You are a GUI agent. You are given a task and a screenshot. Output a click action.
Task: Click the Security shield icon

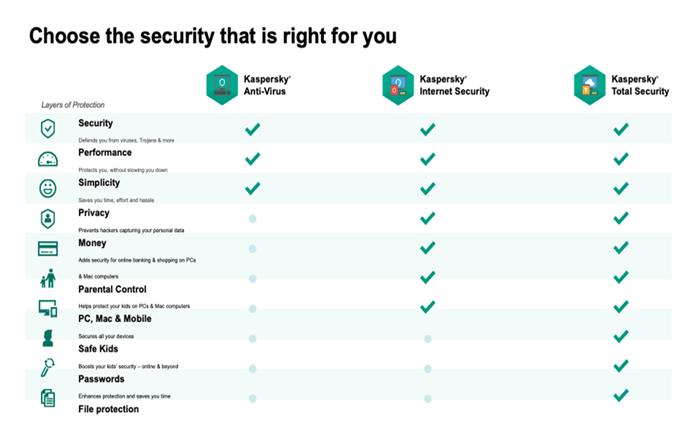click(x=48, y=129)
